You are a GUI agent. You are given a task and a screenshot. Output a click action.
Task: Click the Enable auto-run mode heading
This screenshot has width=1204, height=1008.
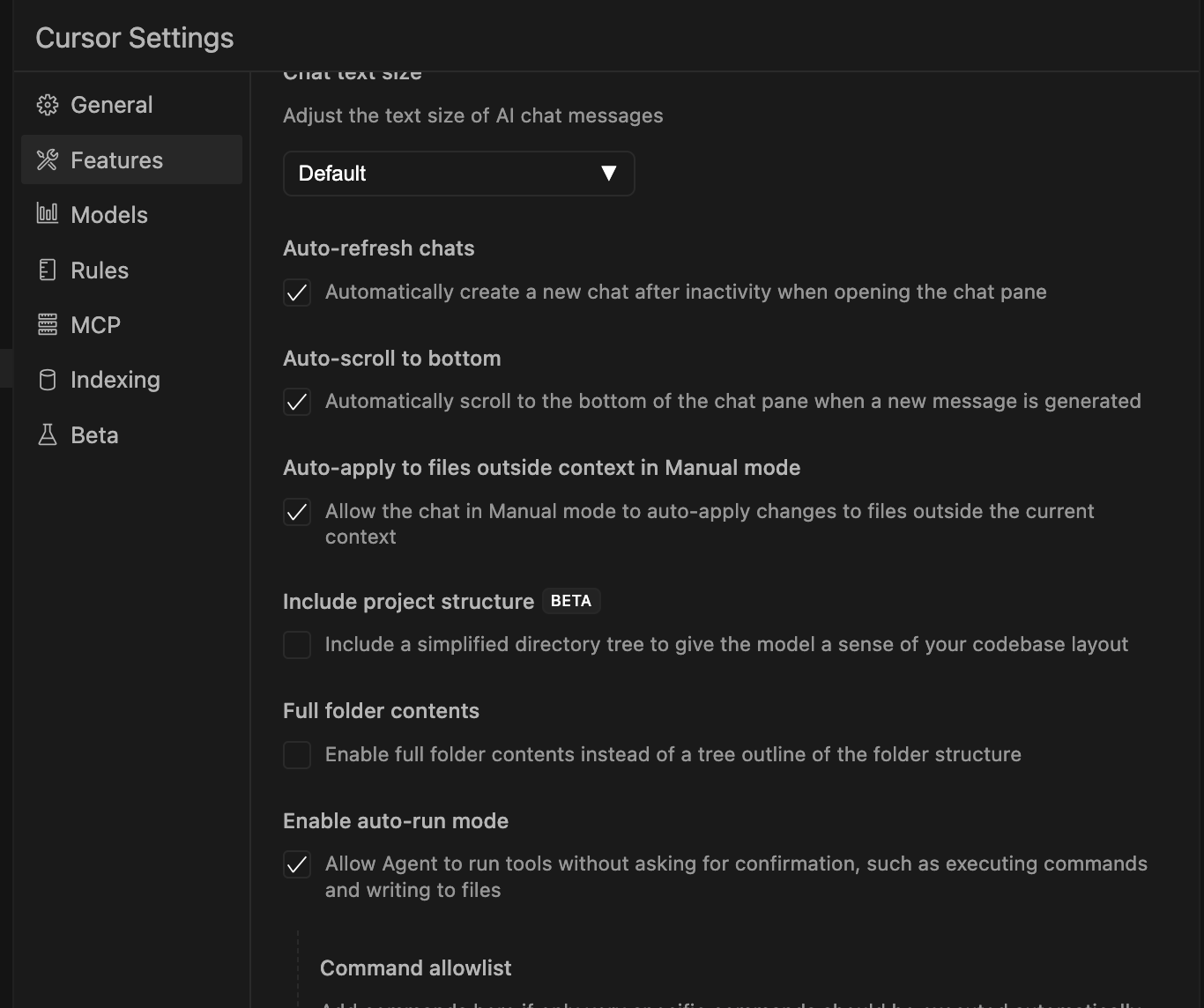(396, 821)
